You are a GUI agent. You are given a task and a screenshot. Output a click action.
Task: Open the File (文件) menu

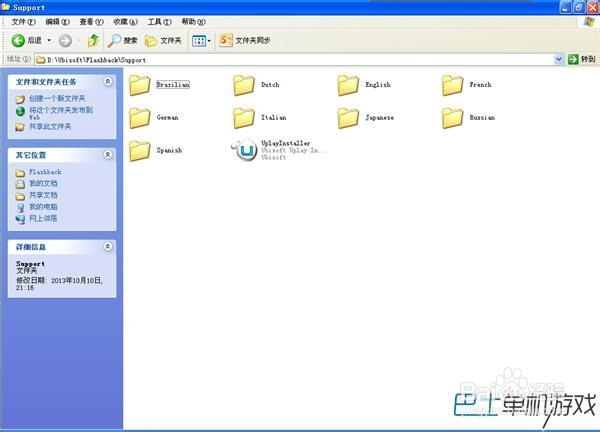coord(23,22)
